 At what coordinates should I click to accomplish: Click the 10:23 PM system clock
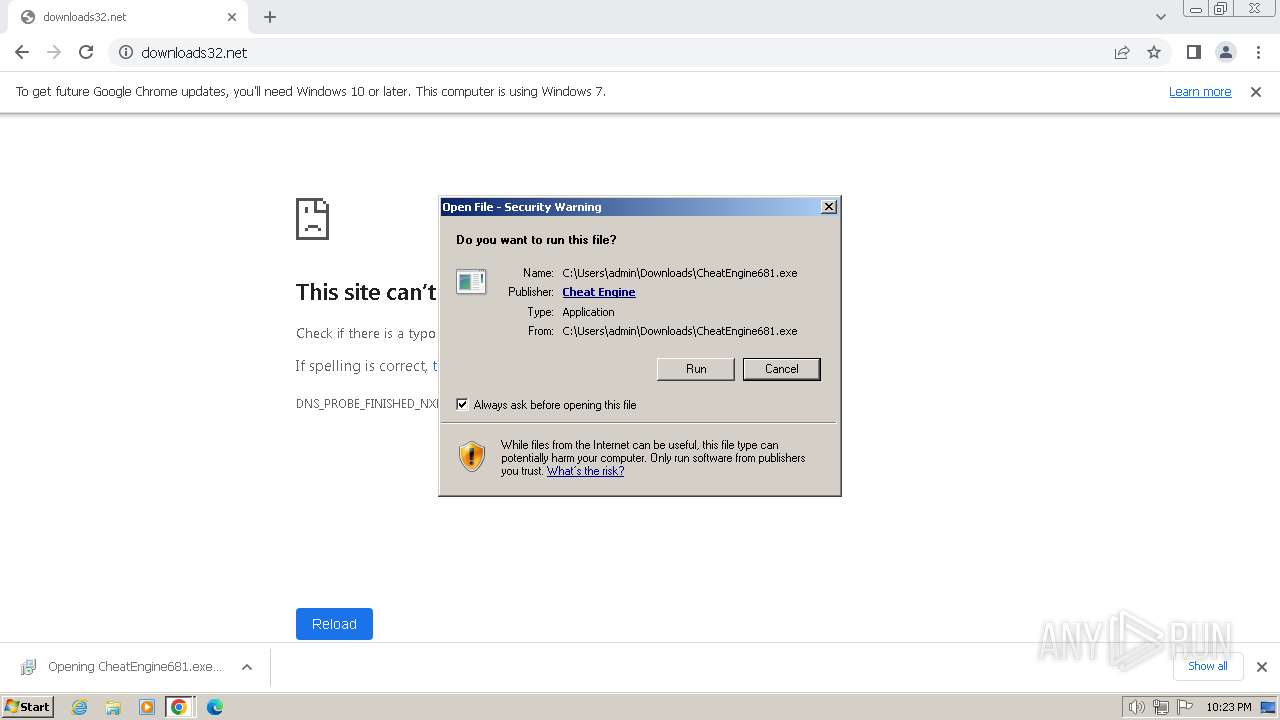click(1229, 707)
